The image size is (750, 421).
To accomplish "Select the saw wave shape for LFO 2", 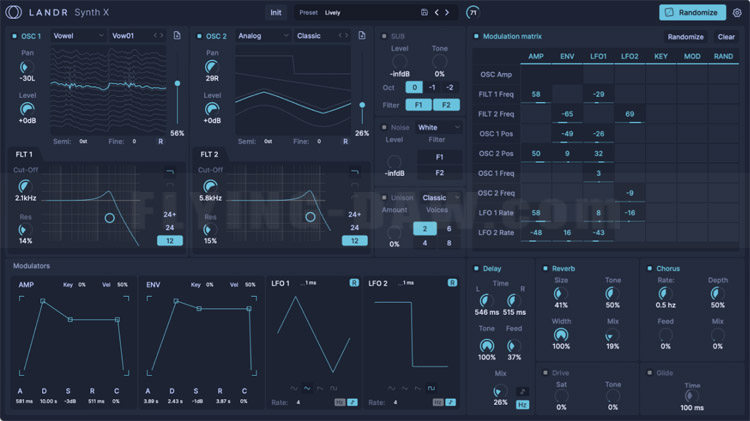I will click(x=418, y=388).
